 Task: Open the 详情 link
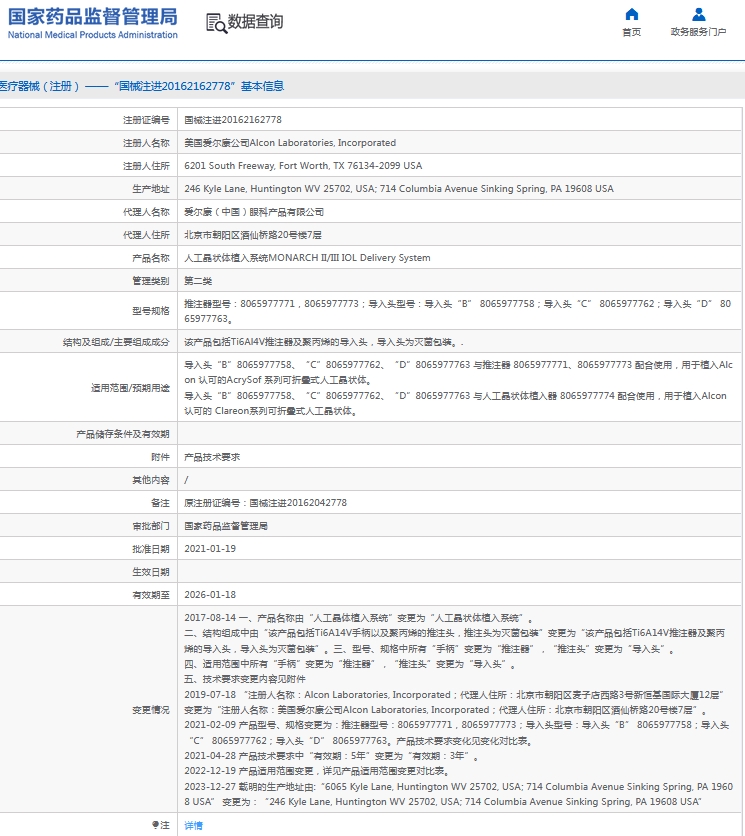(194, 825)
